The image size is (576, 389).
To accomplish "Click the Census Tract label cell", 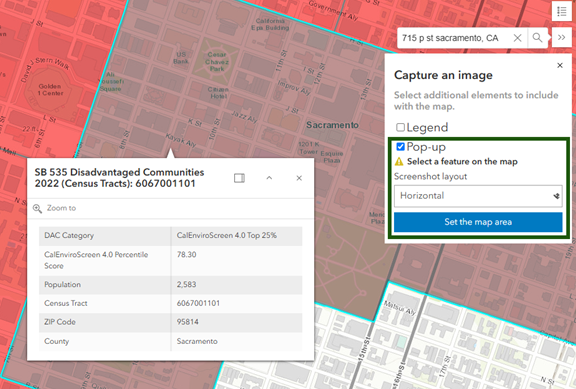I will tap(105, 303).
